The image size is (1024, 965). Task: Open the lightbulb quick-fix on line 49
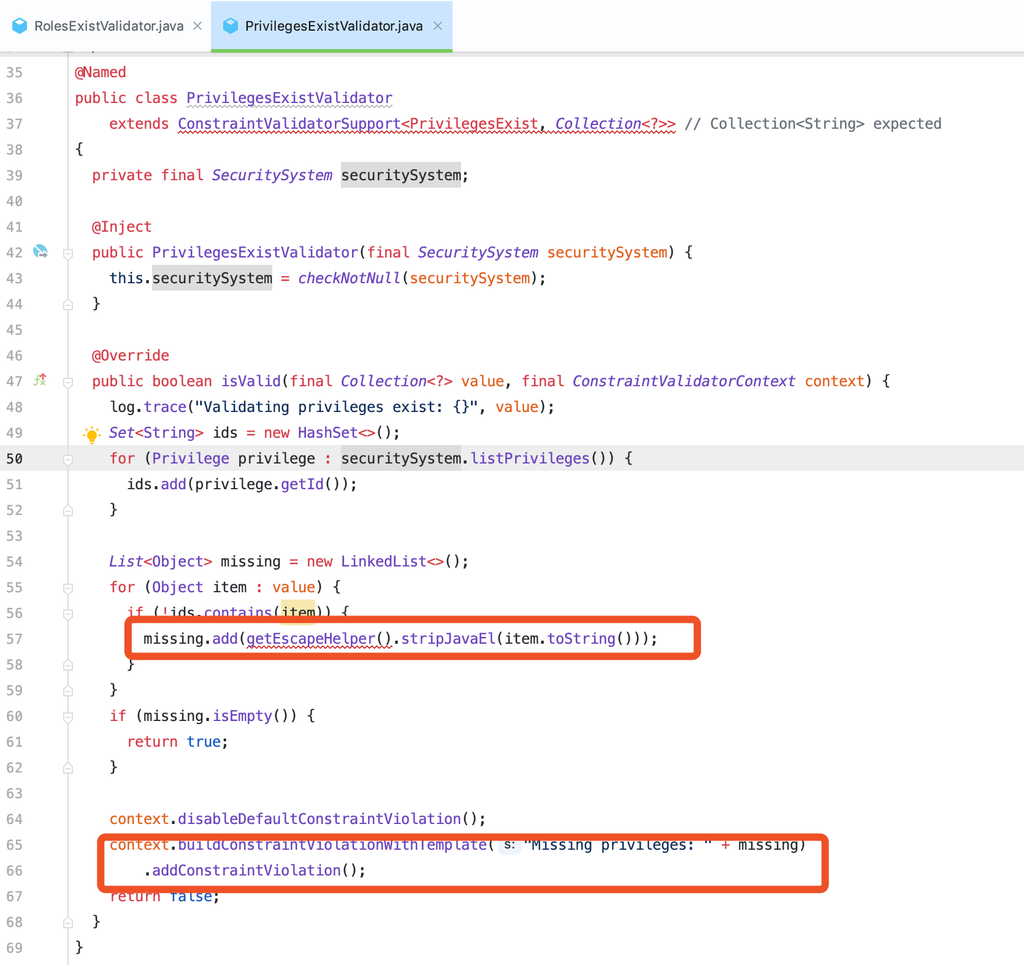(x=92, y=434)
